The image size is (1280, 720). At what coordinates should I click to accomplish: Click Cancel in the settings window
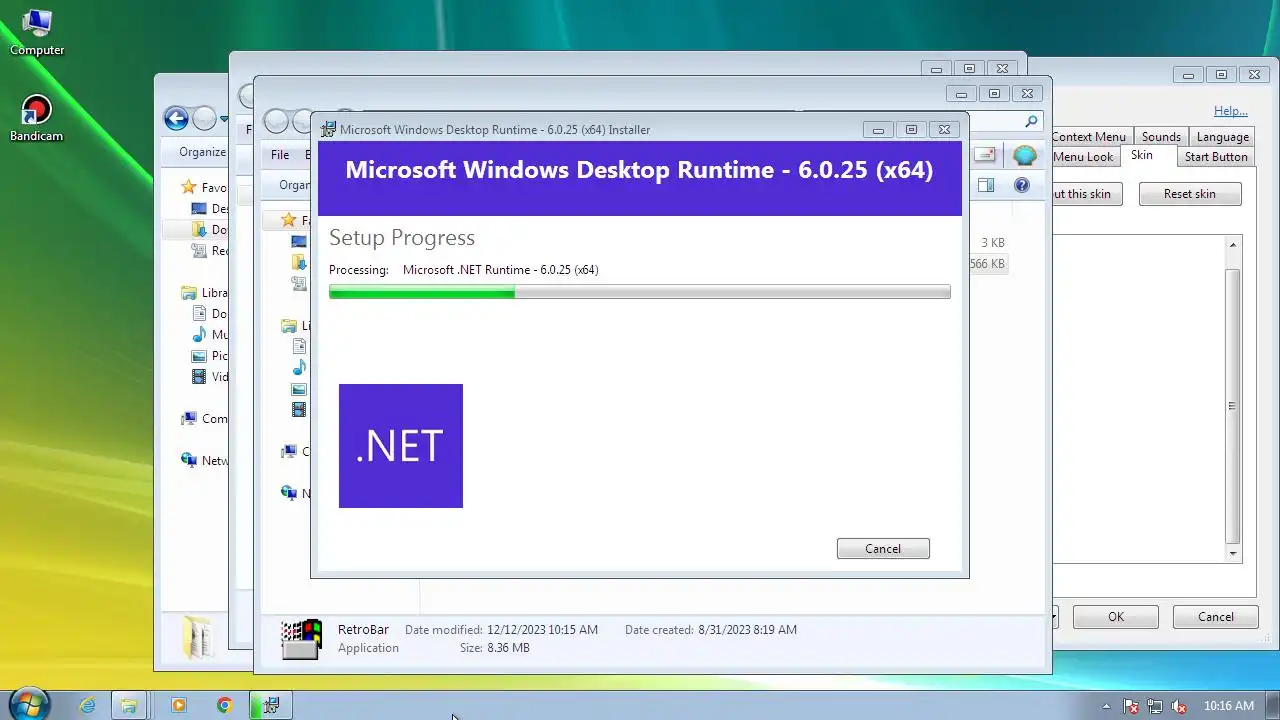click(1216, 617)
